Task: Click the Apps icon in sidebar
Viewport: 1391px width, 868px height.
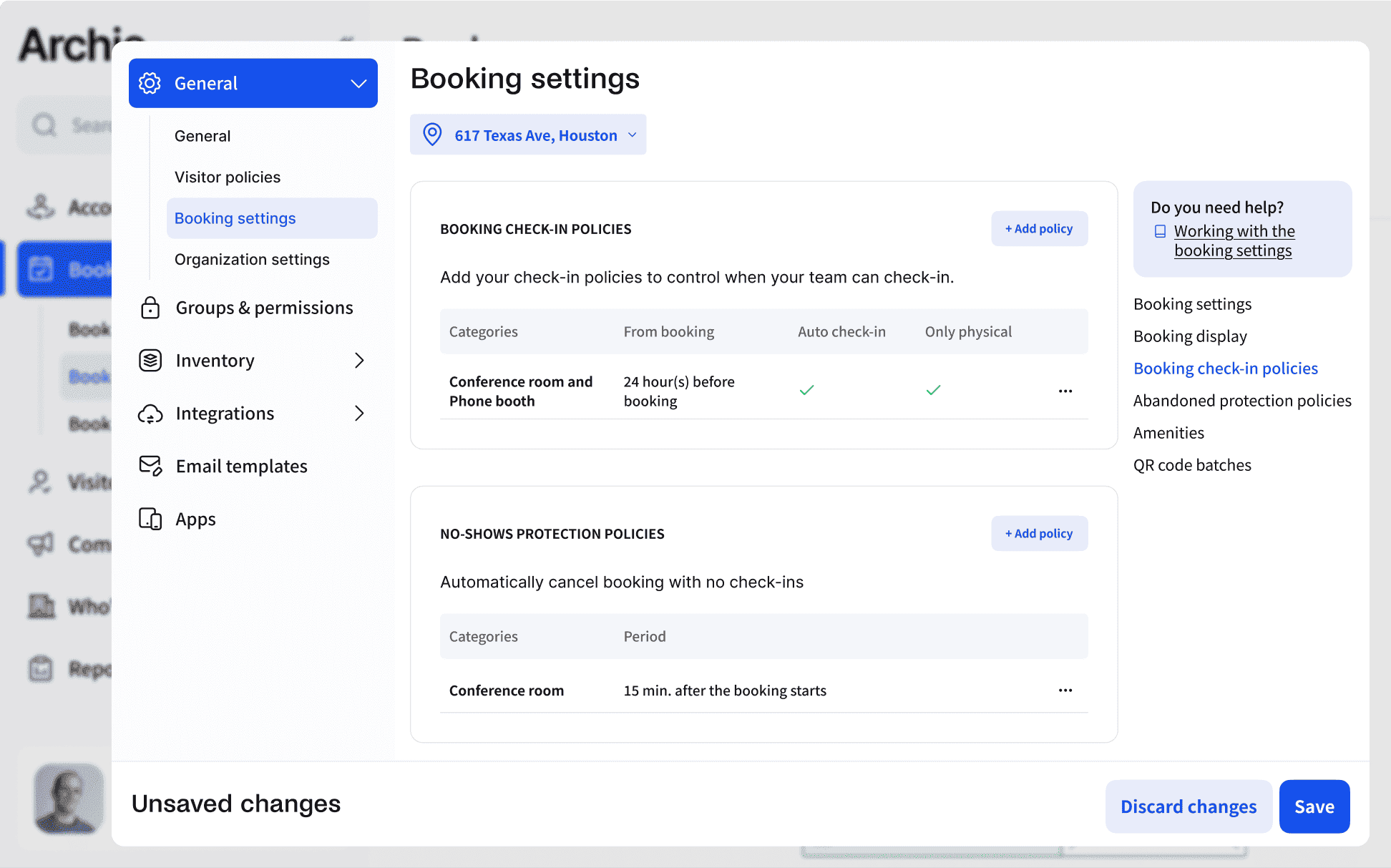Action: pyautogui.click(x=150, y=519)
